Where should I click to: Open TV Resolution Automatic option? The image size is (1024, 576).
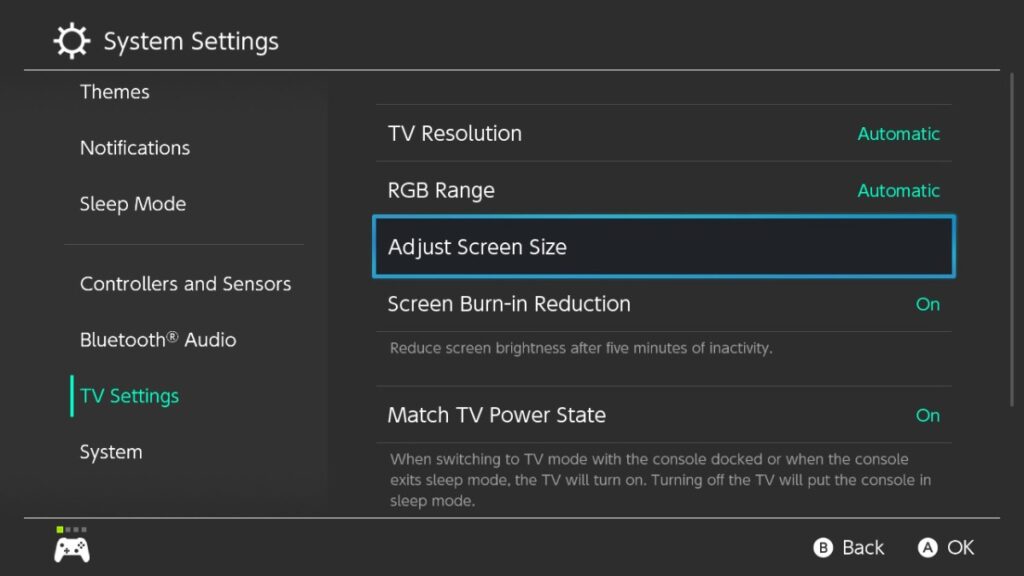point(899,134)
